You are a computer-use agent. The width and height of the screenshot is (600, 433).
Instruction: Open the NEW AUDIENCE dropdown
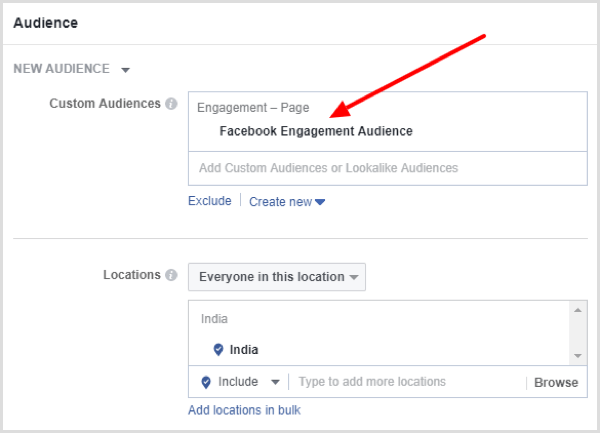[72, 69]
